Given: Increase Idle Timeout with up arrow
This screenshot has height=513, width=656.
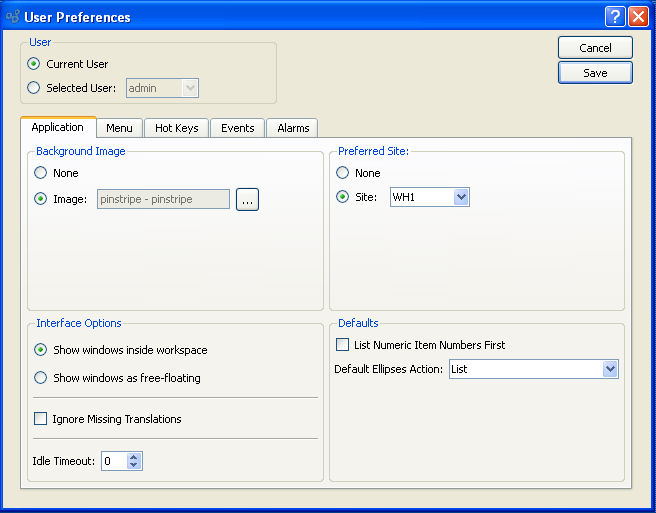Looking at the screenshot, I should tap(135, 456).
